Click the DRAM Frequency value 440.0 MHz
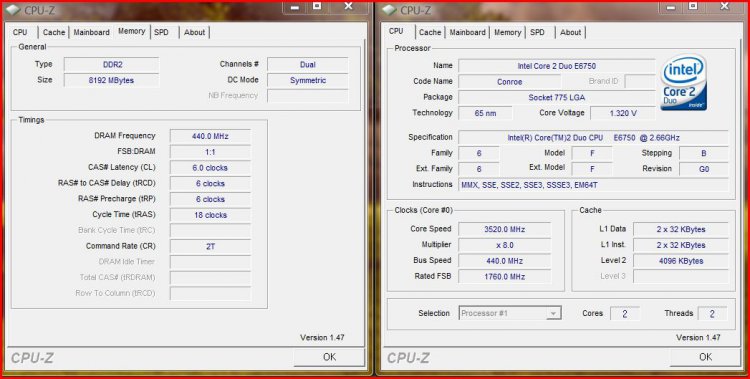The image size is (750, 379). (210, 136)
